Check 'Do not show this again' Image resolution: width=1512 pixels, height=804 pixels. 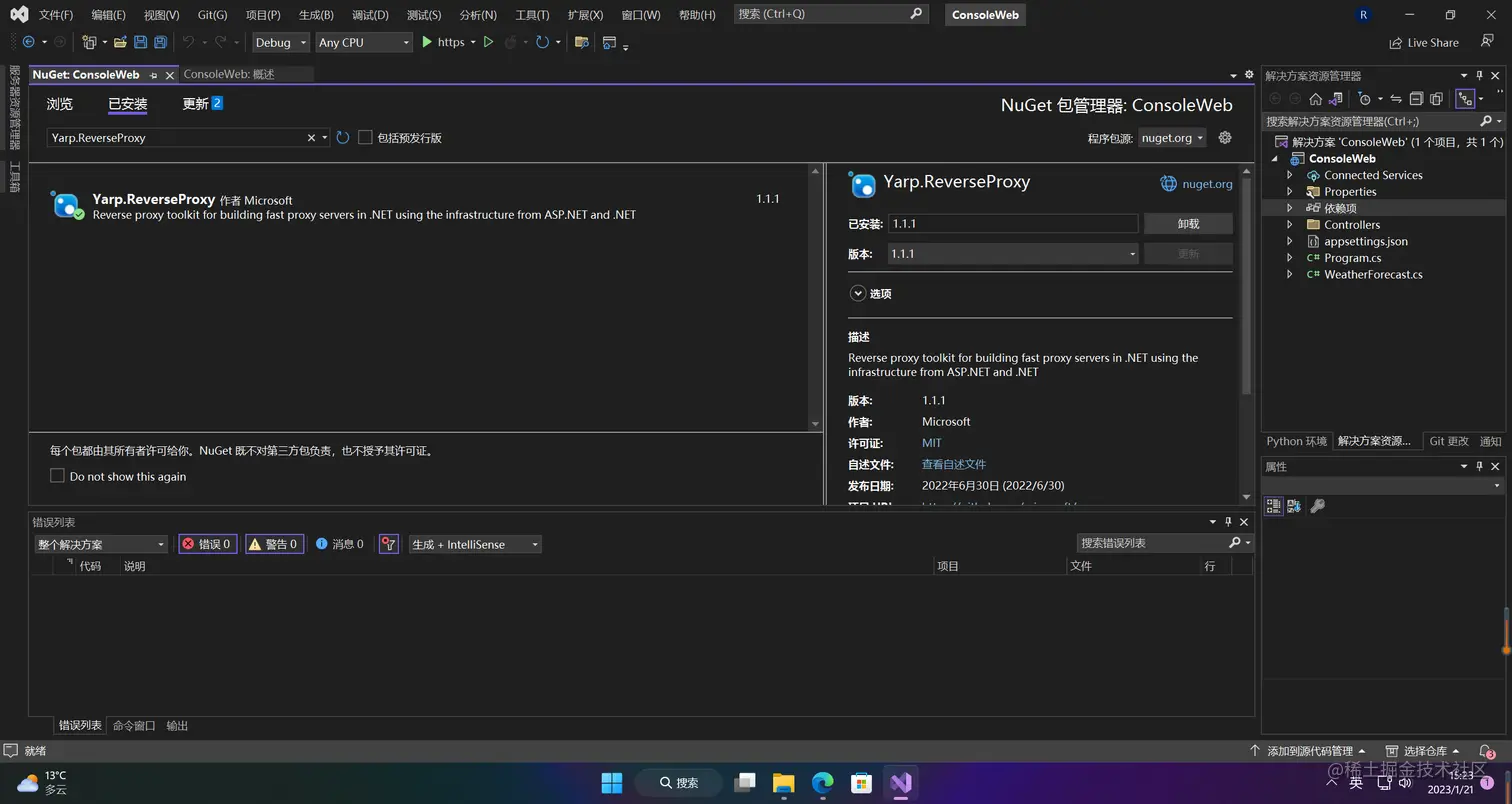pyautogui.click(x=57, y=476)
